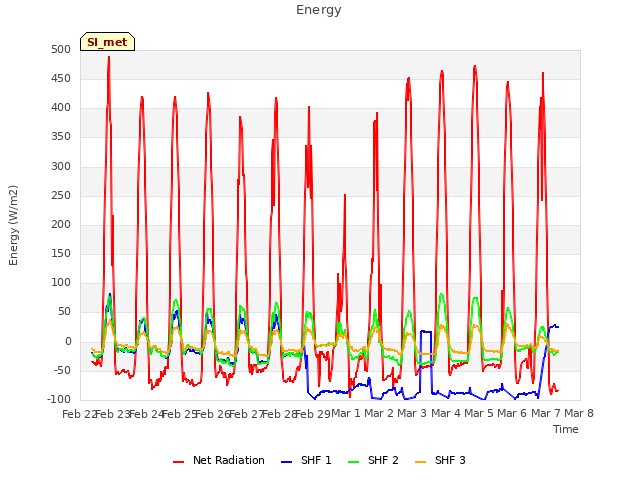Select SHF 3 legend entry
The height and width of the screenshot is (480, 640).
(x=440, y=460)
